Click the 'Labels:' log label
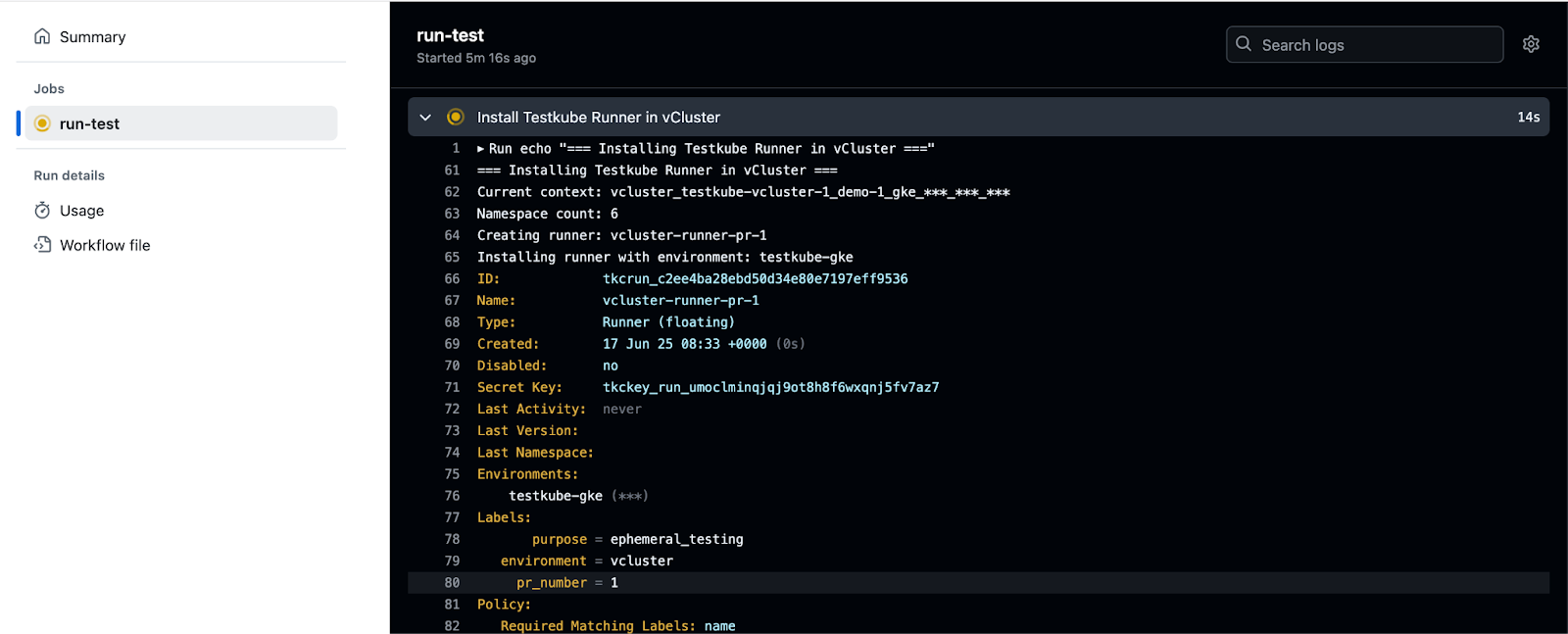 pyautogui.click(x=504, y=517)
